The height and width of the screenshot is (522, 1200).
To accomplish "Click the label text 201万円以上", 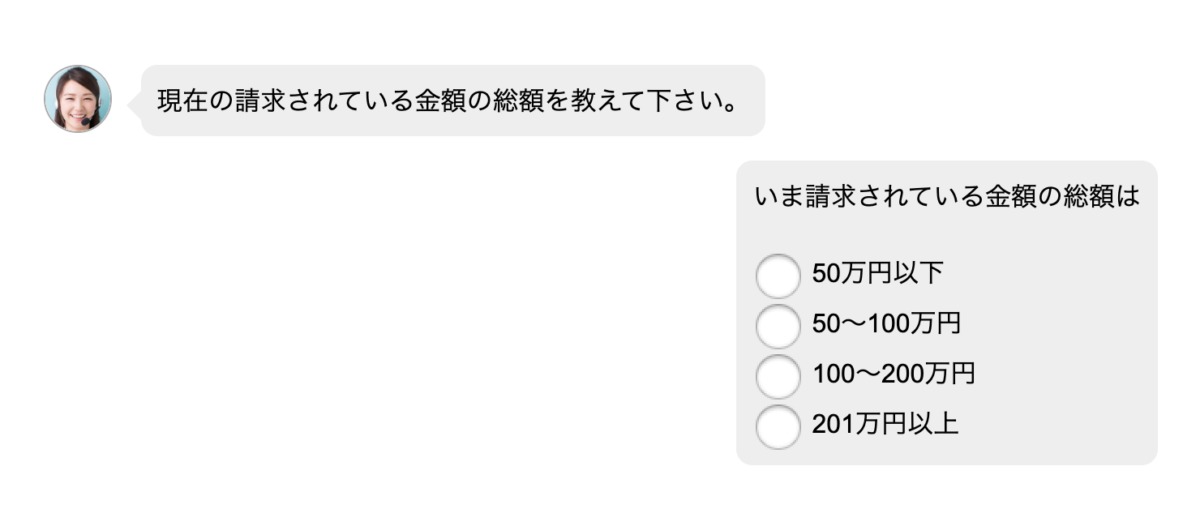I will (885, 424).
